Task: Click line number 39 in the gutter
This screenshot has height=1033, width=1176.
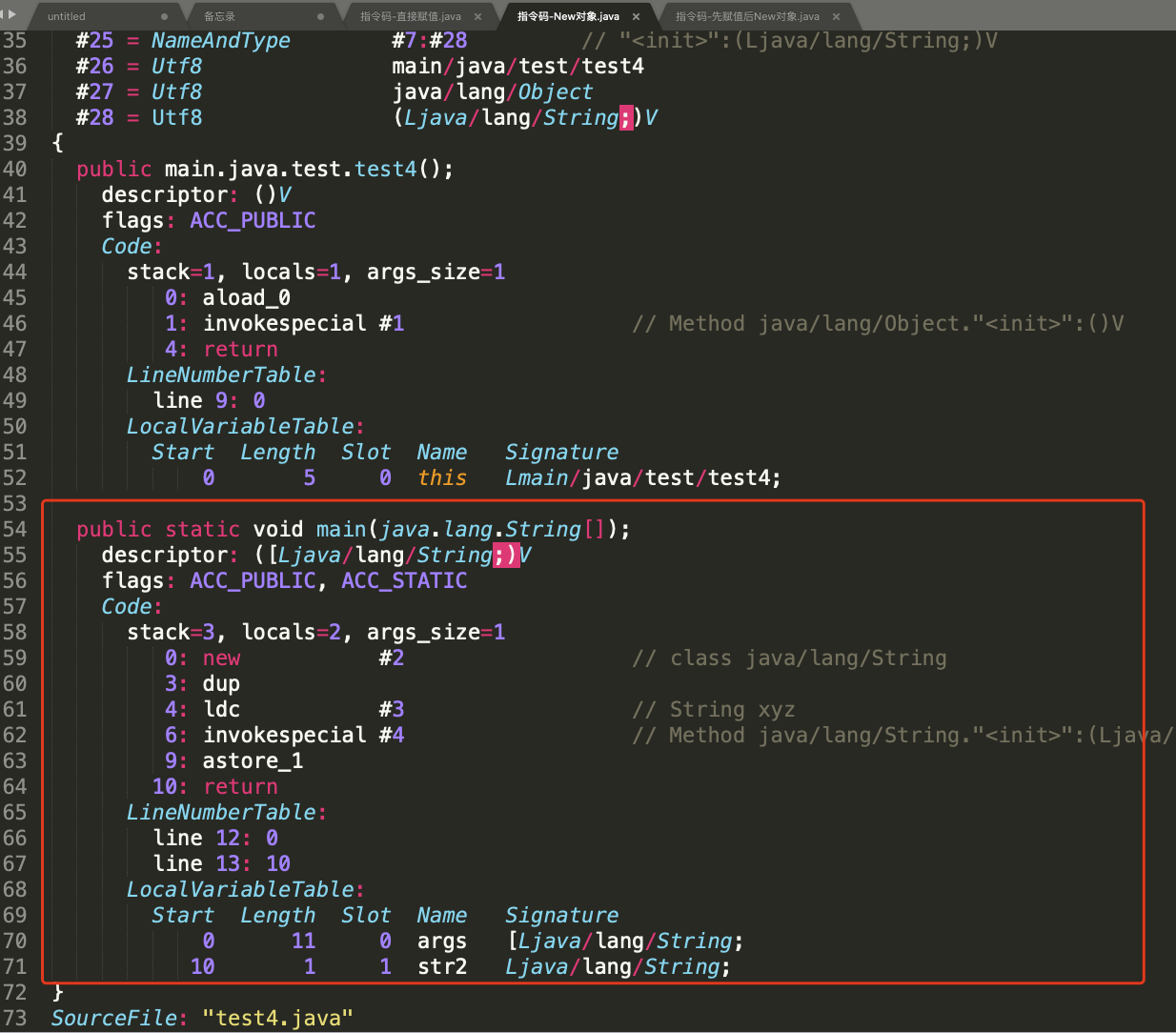Action: coord(14,143)
